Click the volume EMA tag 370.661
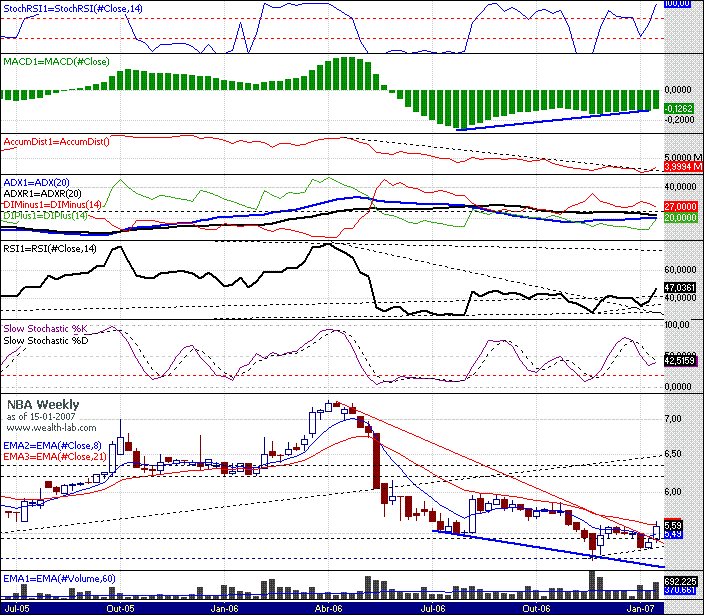The height and width of the screenshot is (615, 704). click(x=680, y=589)
